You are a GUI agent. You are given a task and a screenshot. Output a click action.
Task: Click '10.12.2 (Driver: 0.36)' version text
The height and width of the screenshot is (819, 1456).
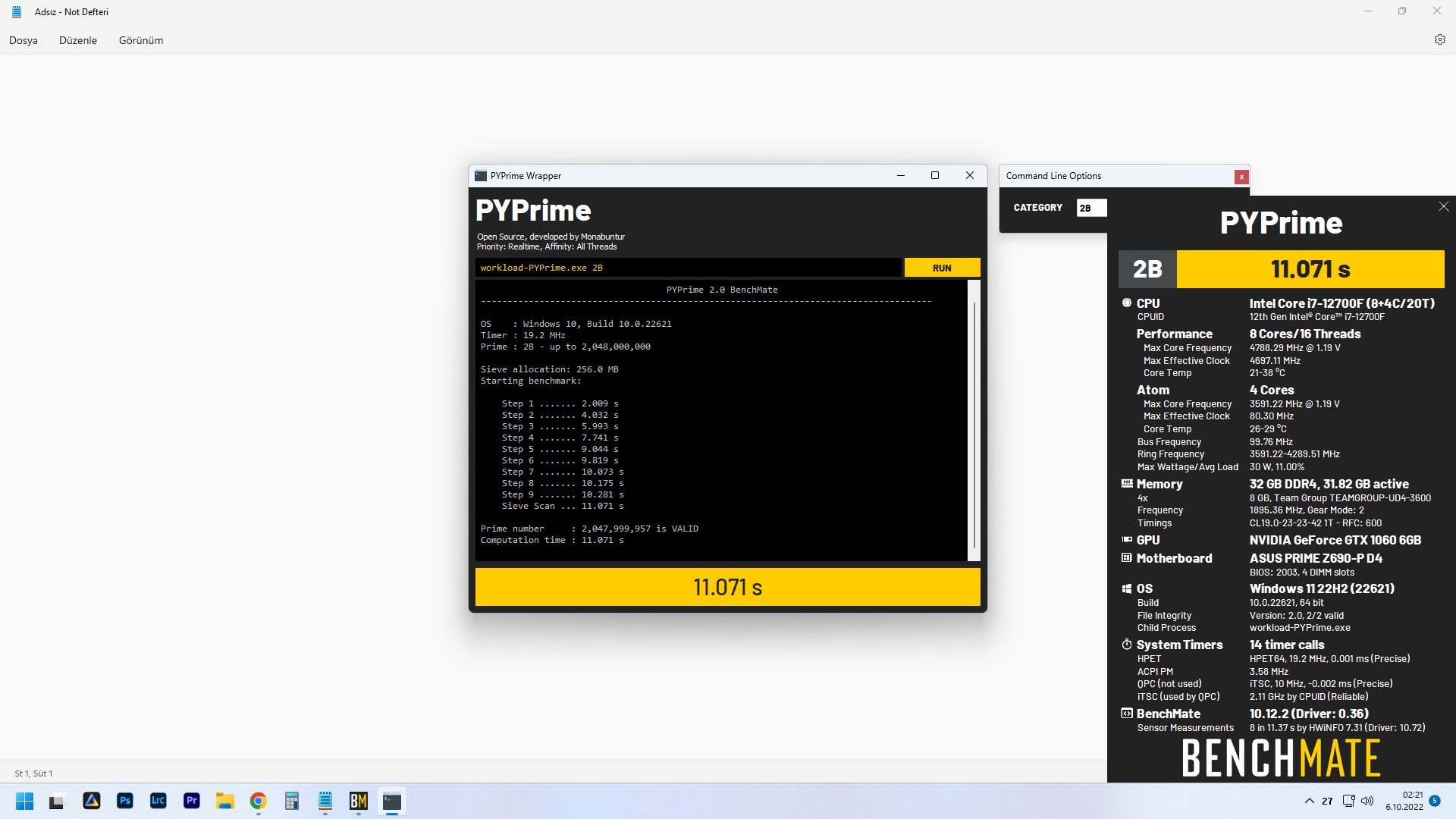tap(1309, 714)
